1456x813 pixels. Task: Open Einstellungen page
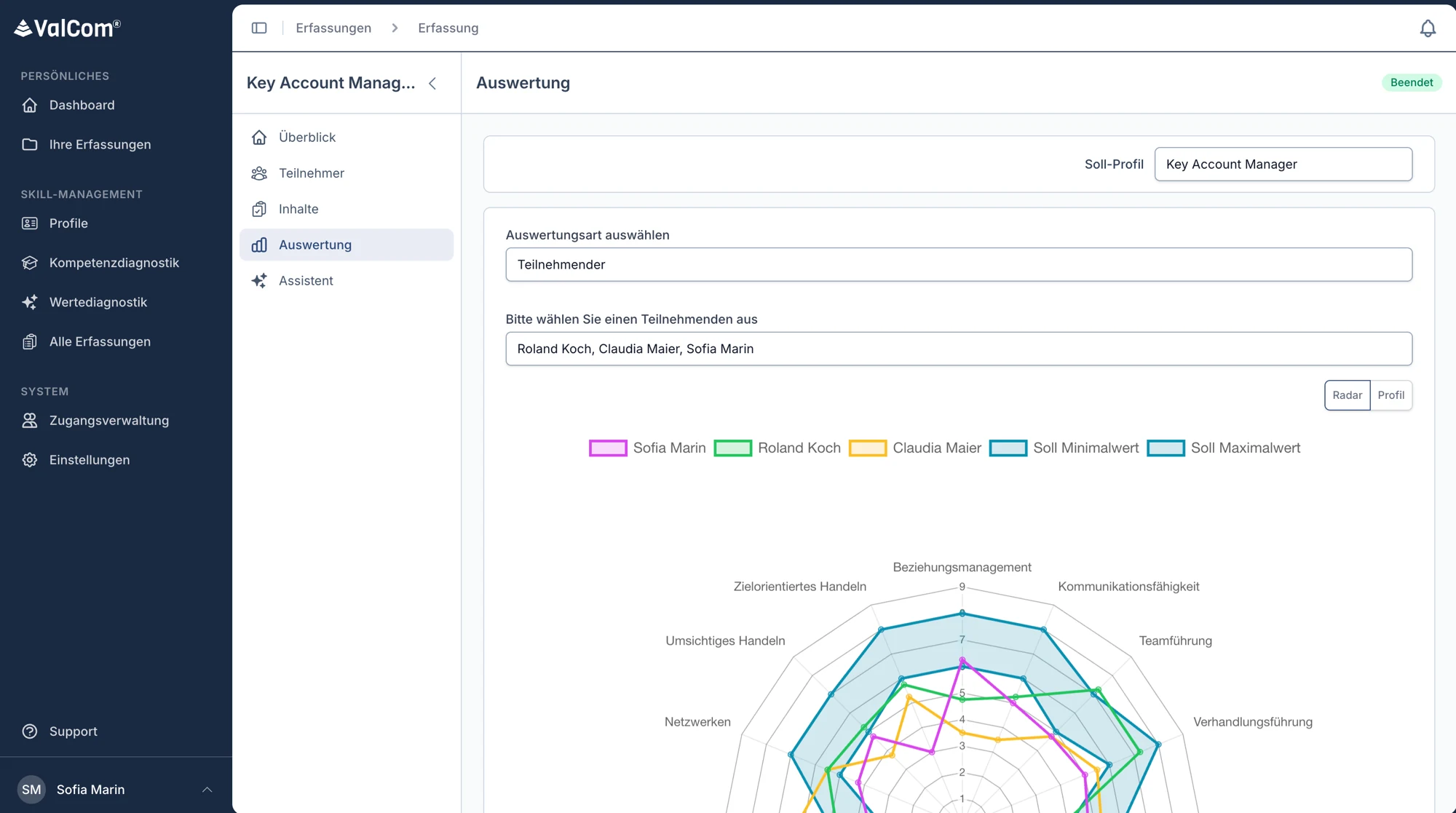point(90,460)
